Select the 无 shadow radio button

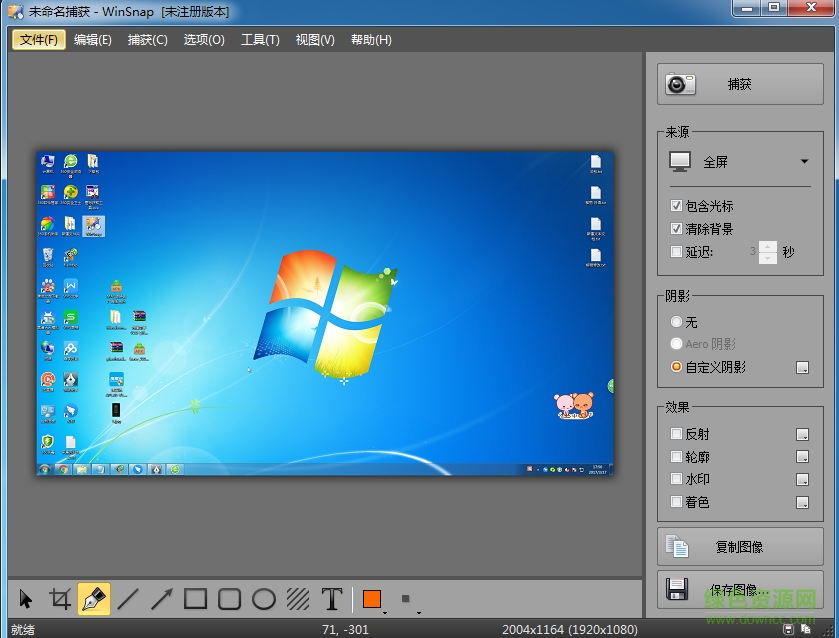[677, 322]
